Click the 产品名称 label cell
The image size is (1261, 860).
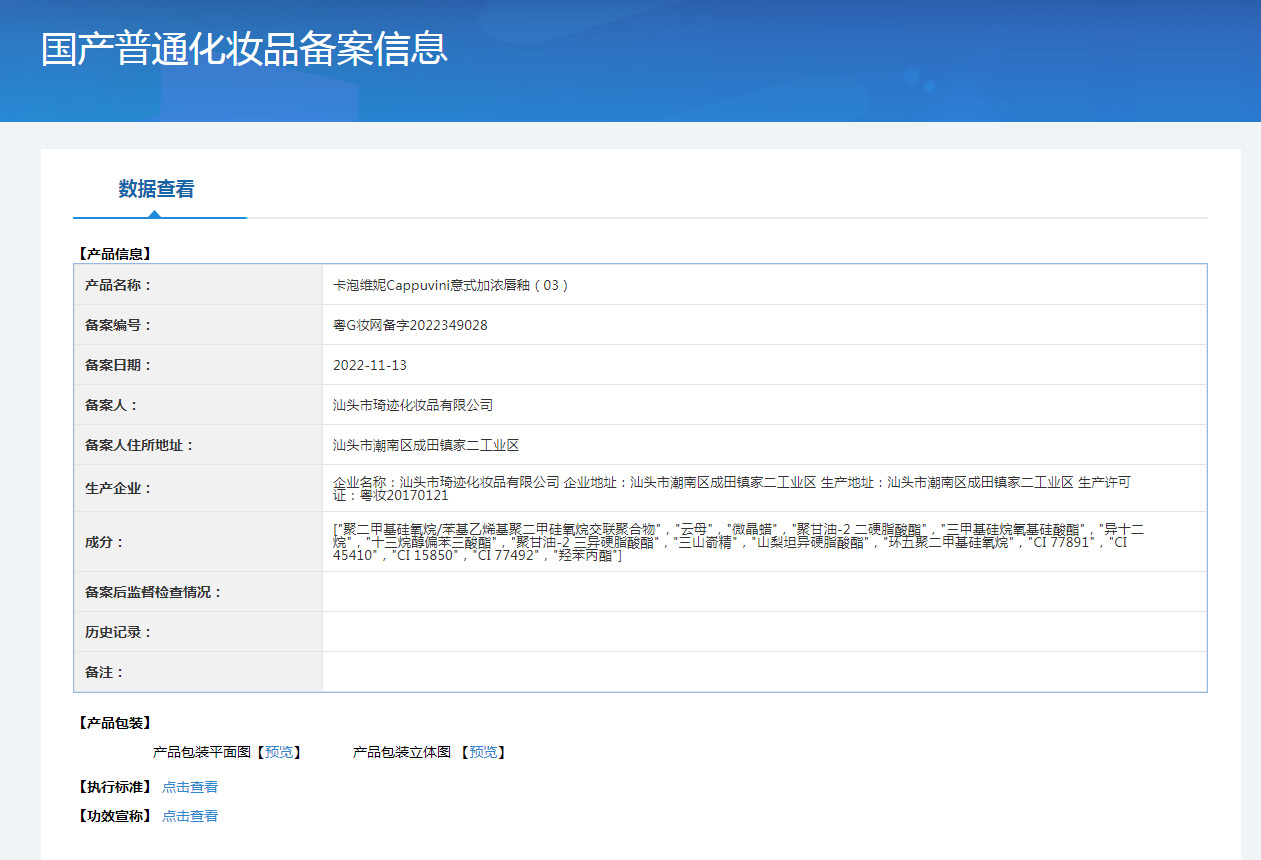pyautogui.click(x=198, y=285)
